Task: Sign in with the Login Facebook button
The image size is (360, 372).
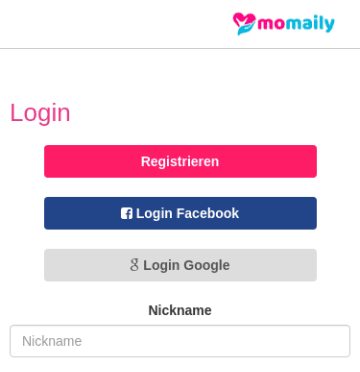Action: point(180,213)
